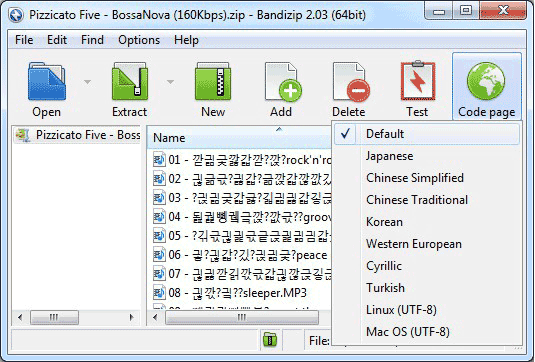Minimize the Bandizip window
Viewport: 535px width, 362px height.
[x=439, y=11]
